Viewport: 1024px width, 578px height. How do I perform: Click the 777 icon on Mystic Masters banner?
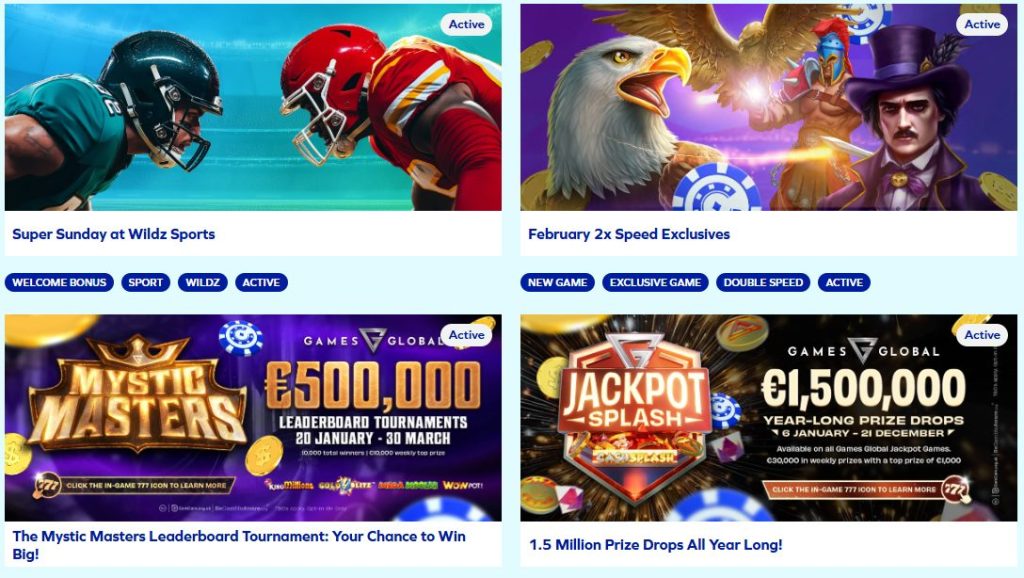pyautogui.click(x=47, y=485)
